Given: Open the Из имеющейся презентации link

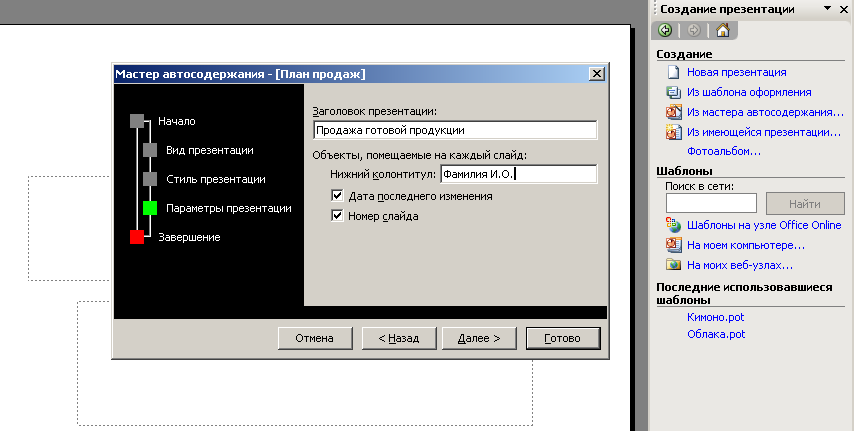Looking at the screenshot, I should tap(764, 132).
